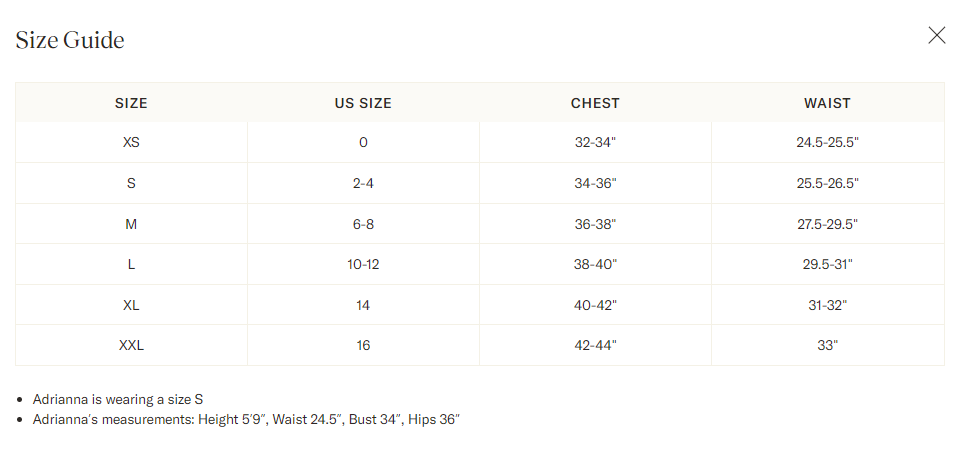Select the L size row label

131,265
